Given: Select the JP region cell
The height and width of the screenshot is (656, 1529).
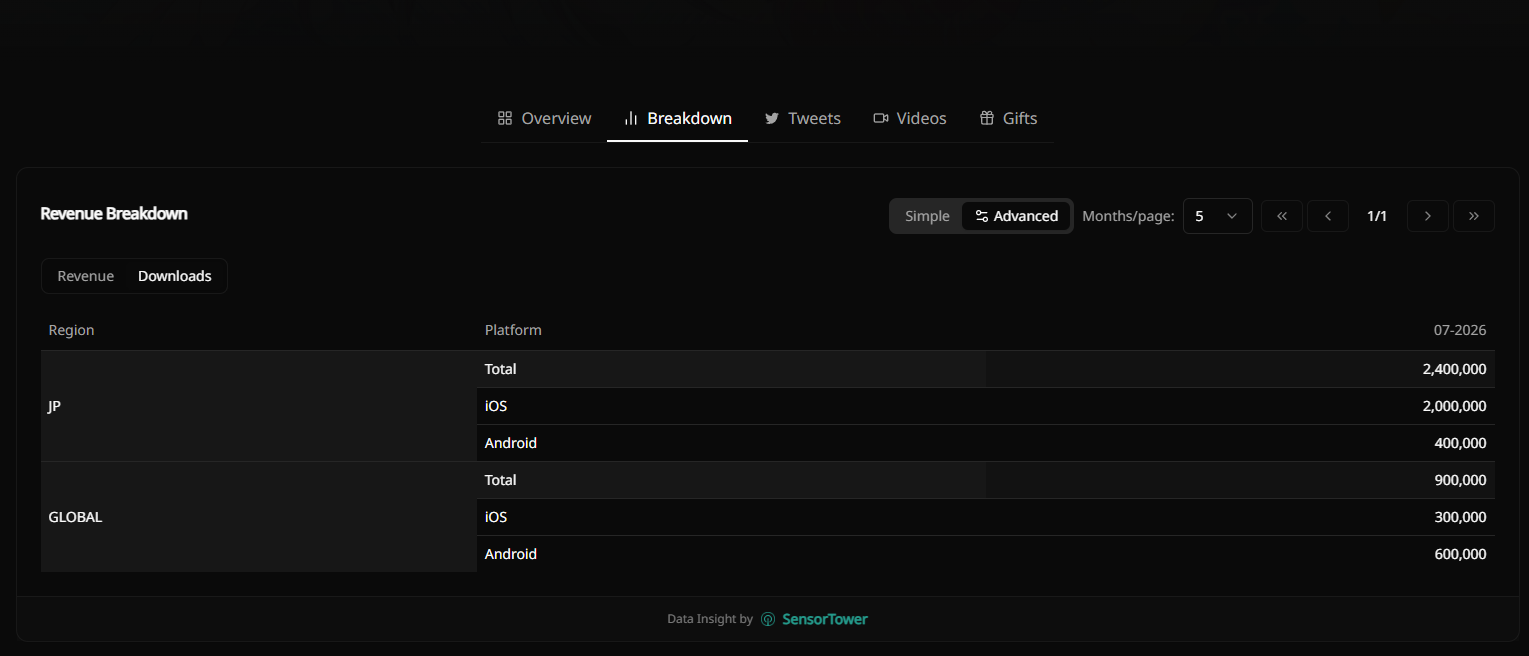Looking at the screenshot, I should [x=259, y=406].
